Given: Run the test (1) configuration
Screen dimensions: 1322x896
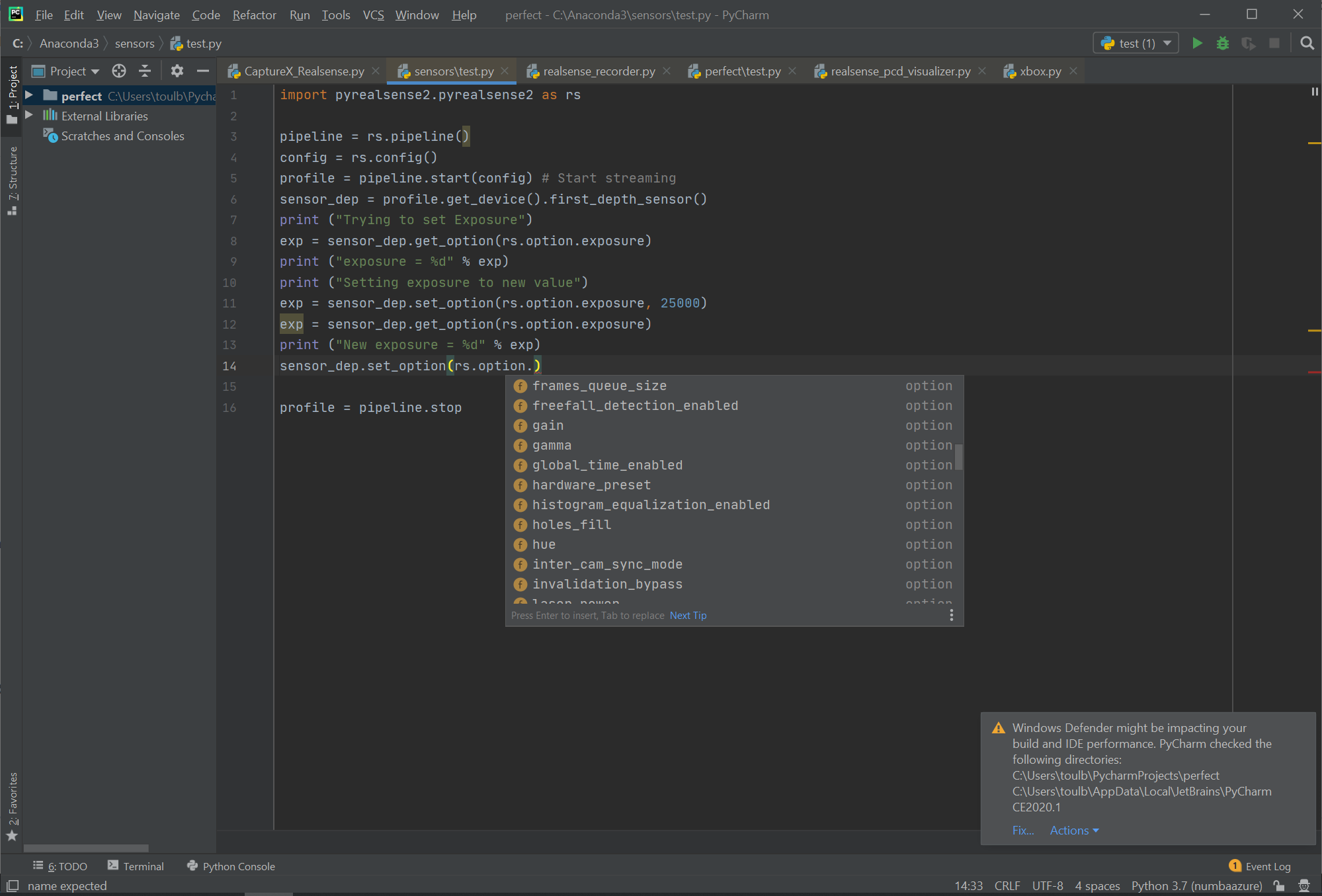Looking at the screenshot, I should (x=1197, y=42).
